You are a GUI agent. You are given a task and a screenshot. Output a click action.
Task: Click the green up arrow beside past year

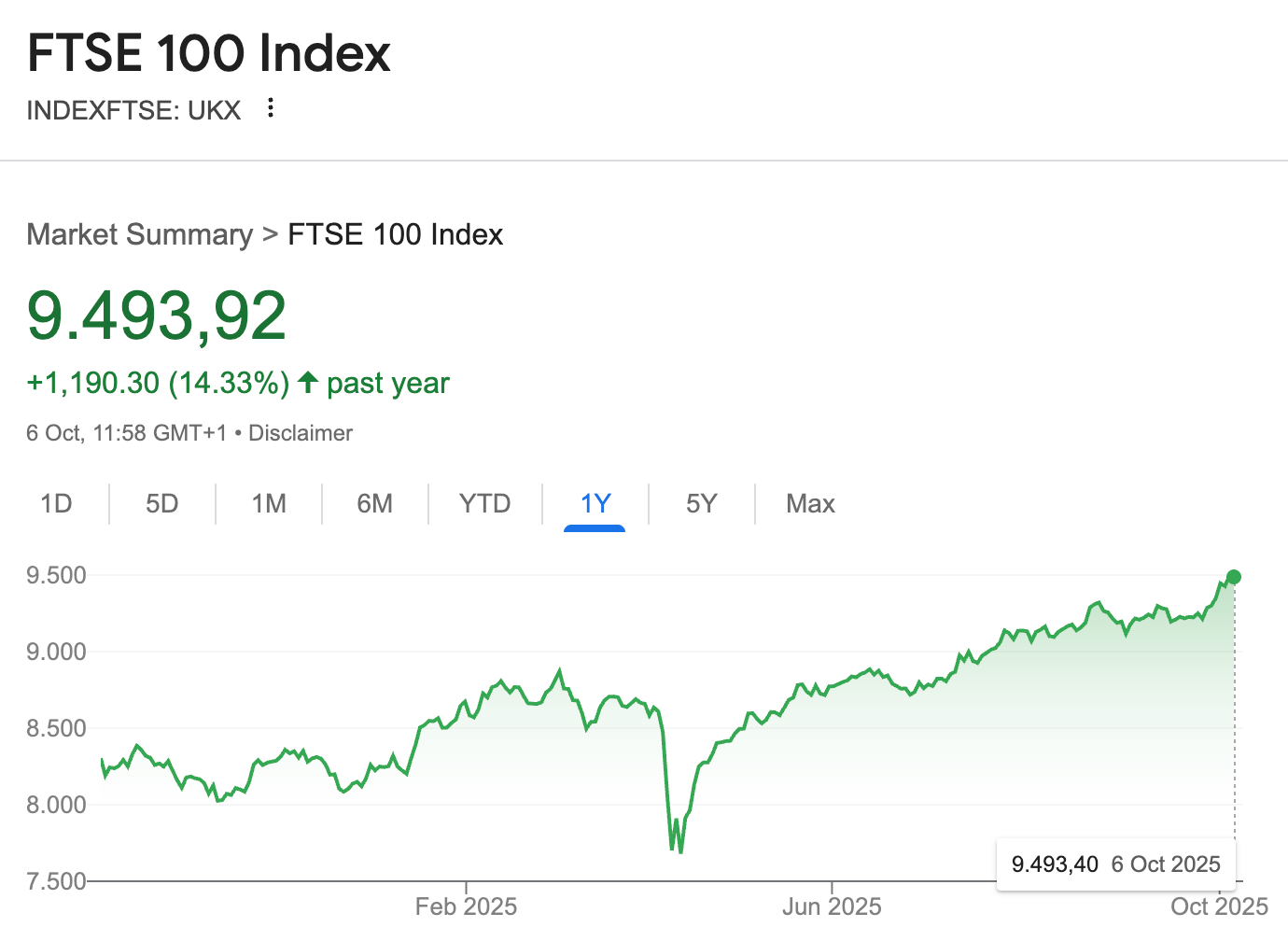point(308,383)
